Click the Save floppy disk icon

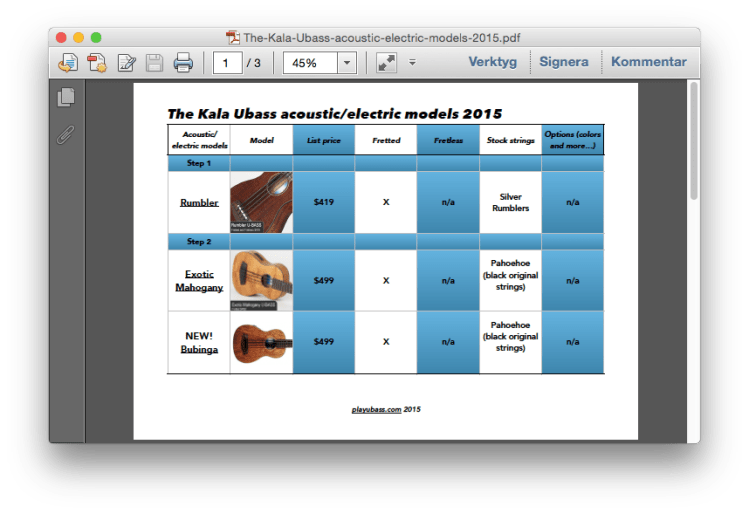155,63
